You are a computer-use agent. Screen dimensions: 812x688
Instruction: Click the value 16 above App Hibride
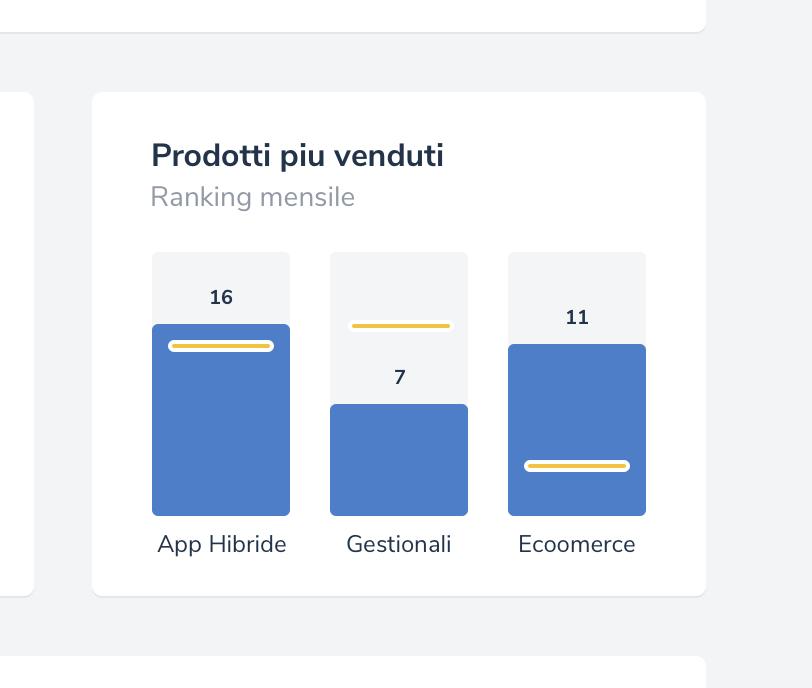221,297
